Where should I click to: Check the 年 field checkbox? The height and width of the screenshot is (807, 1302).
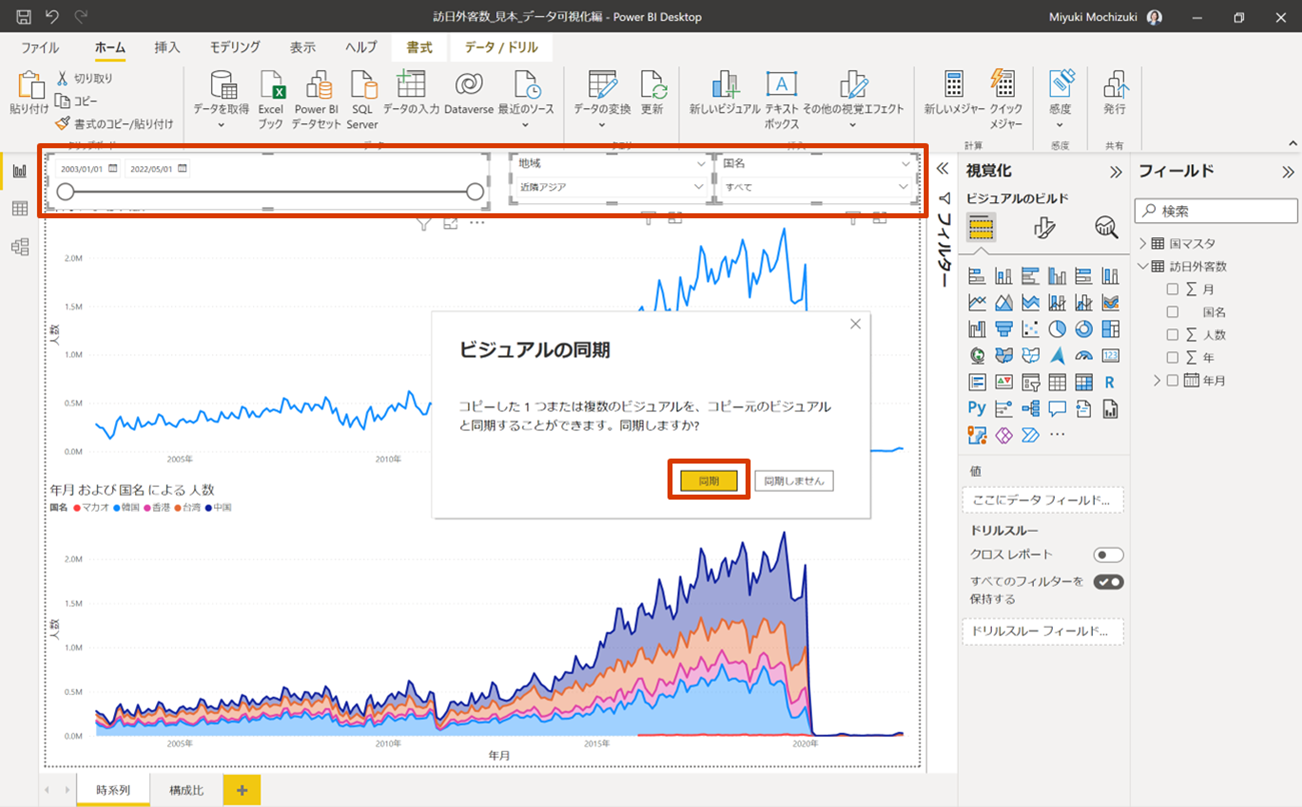pyautogui.click(x=1173, y=357)
